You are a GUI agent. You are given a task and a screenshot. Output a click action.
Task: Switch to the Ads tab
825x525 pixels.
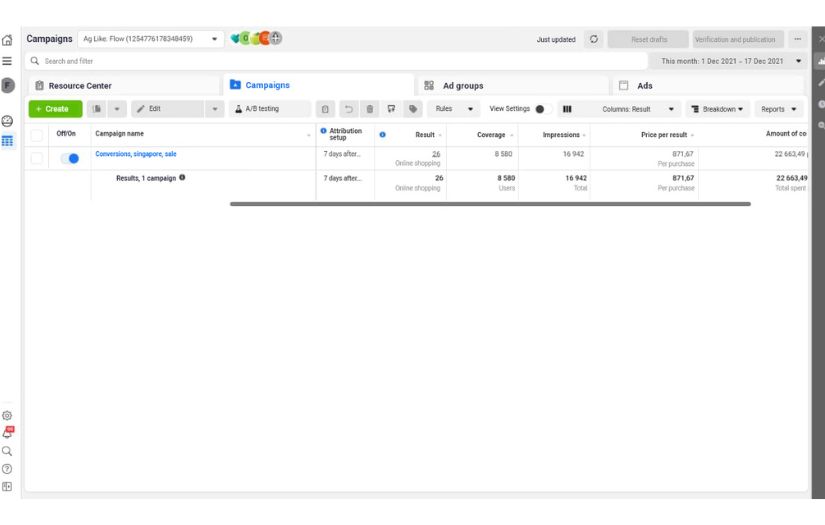tap(708, 85)
